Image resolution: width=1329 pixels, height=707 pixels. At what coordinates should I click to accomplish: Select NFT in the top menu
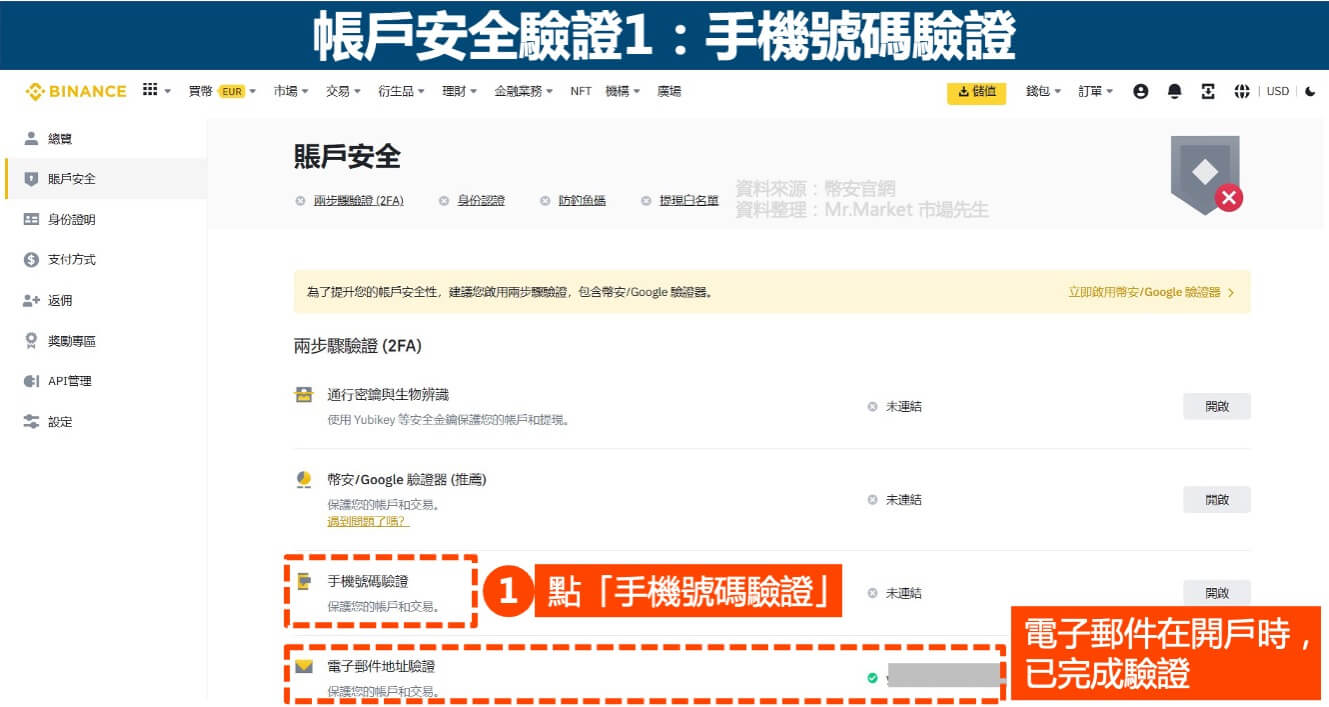[x=581, y=91]
